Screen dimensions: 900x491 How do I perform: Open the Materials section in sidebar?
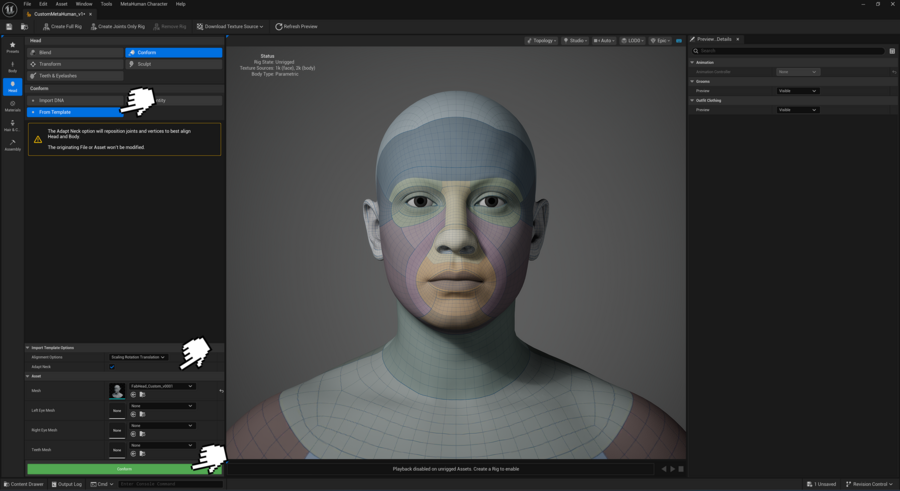pos(12,106)
